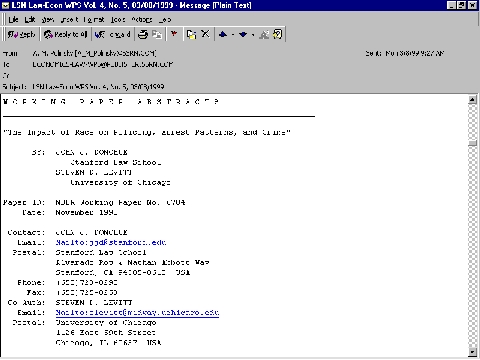Delete the message using the X icon
Screen dimensions: 480x360
[x=205, y=34]
